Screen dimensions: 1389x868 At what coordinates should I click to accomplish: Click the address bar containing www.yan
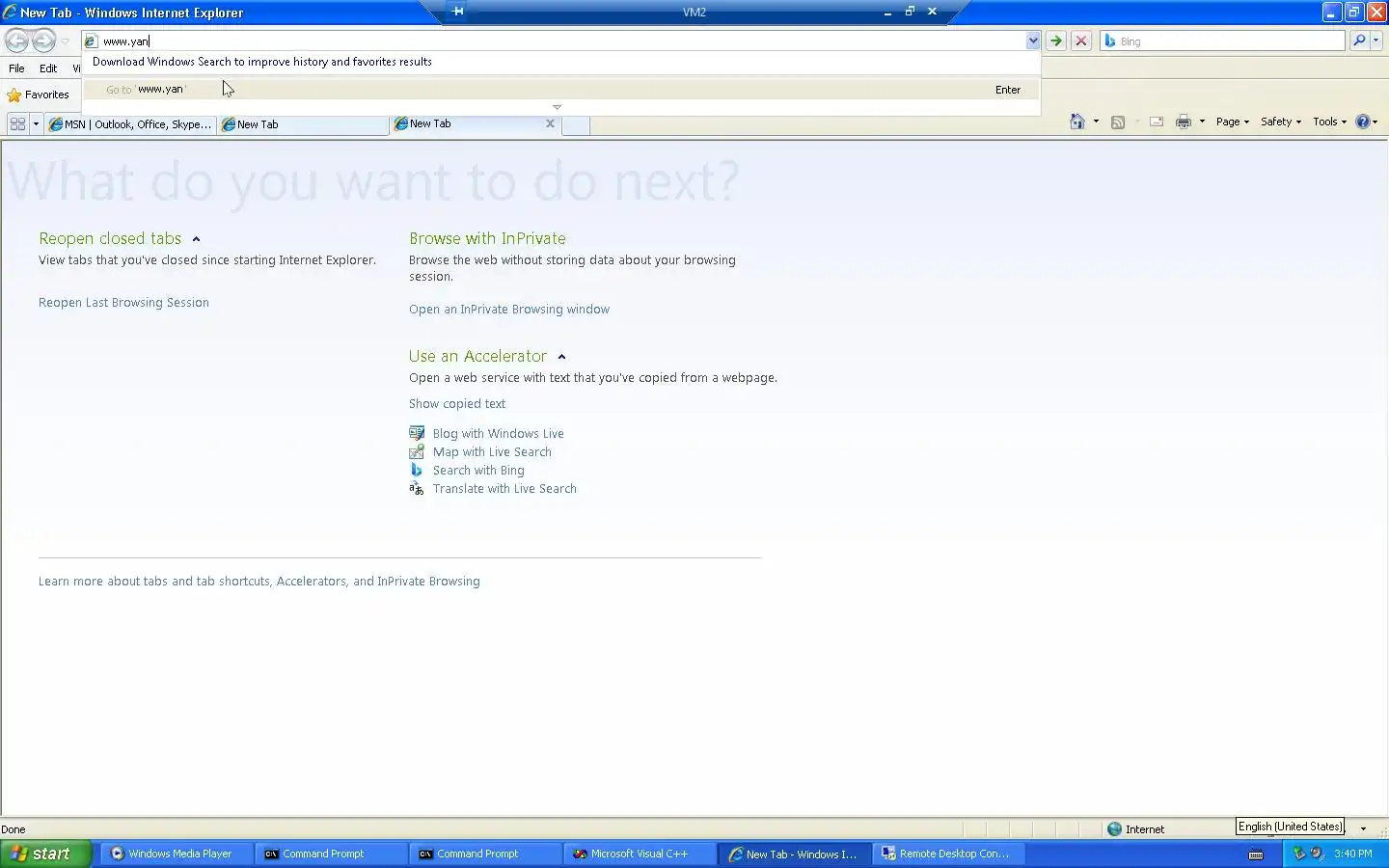coord(553,41)
